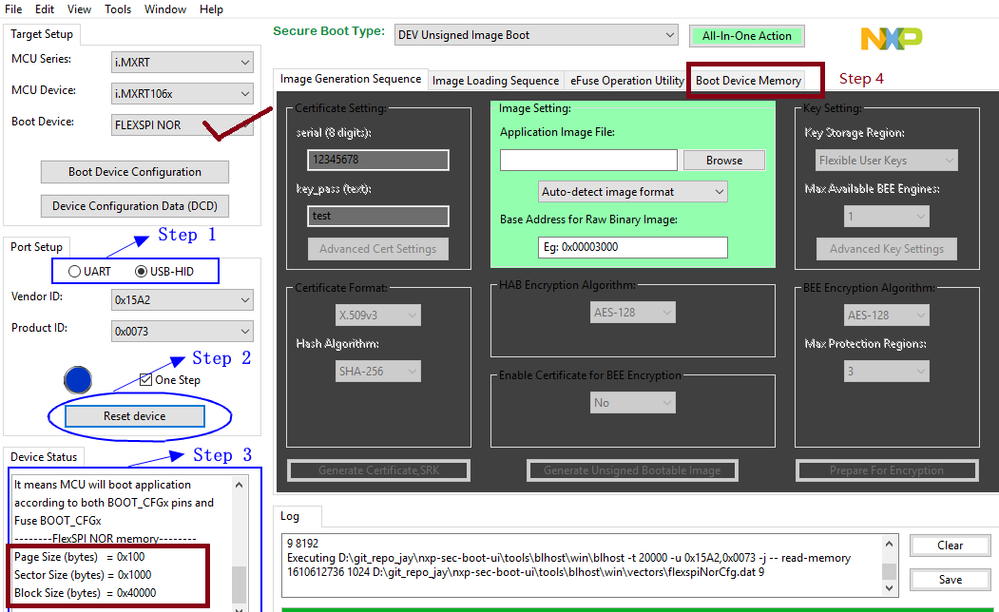The image size is (999, 612).
Task: Open the Product ID 0x0073 dropdown
Action: click(x=182, y=331)
